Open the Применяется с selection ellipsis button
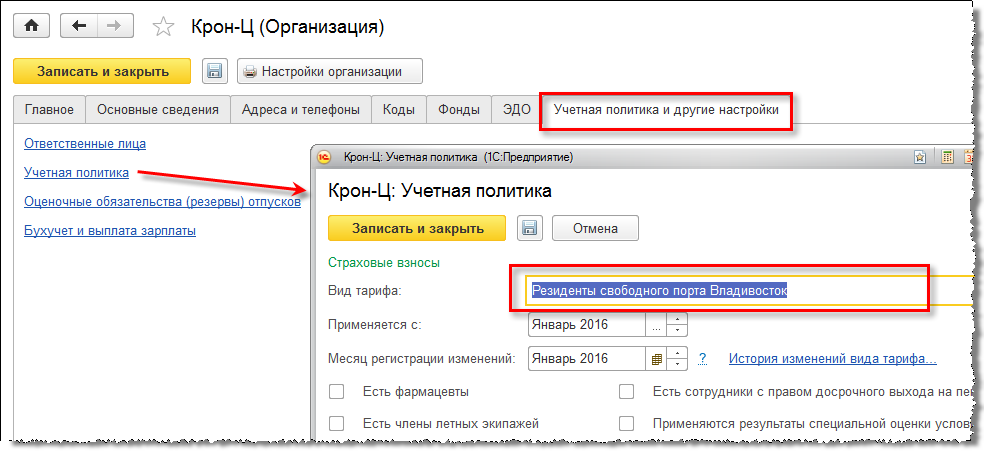The image size is (984, 451). coord(656,325)
